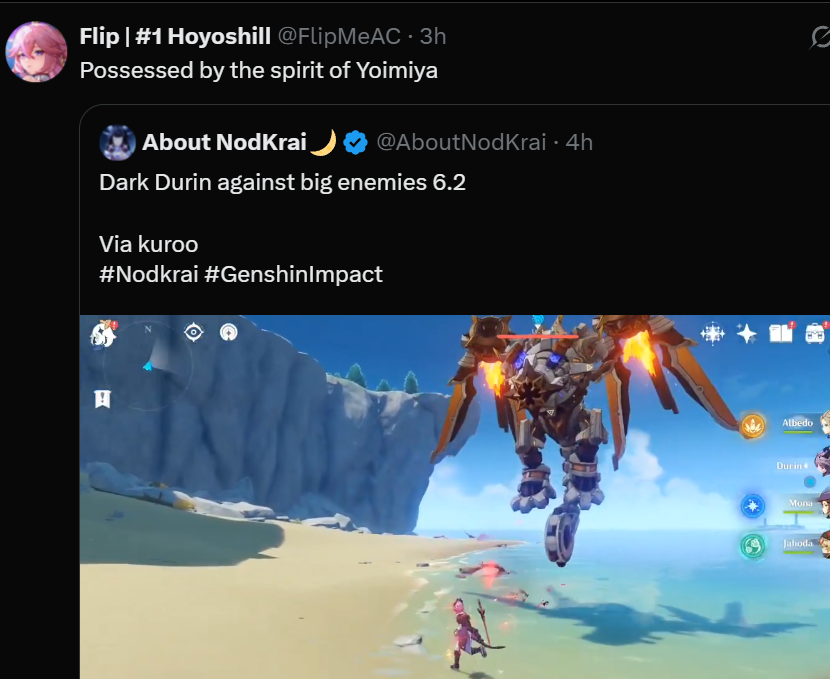Click the circular minimap in game

(x=148, y=365)
